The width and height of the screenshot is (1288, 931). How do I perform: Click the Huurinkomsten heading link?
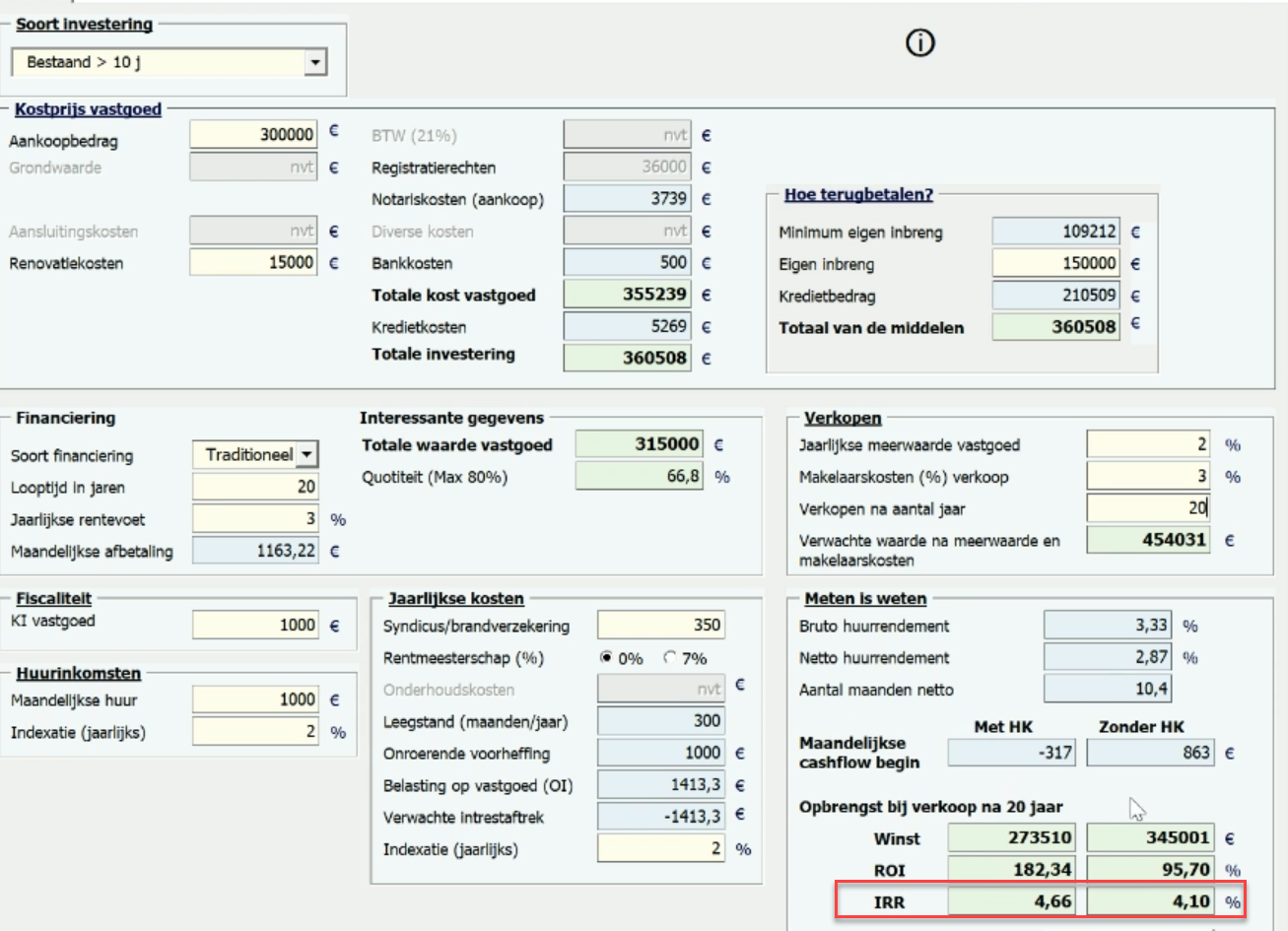(78, 673)
